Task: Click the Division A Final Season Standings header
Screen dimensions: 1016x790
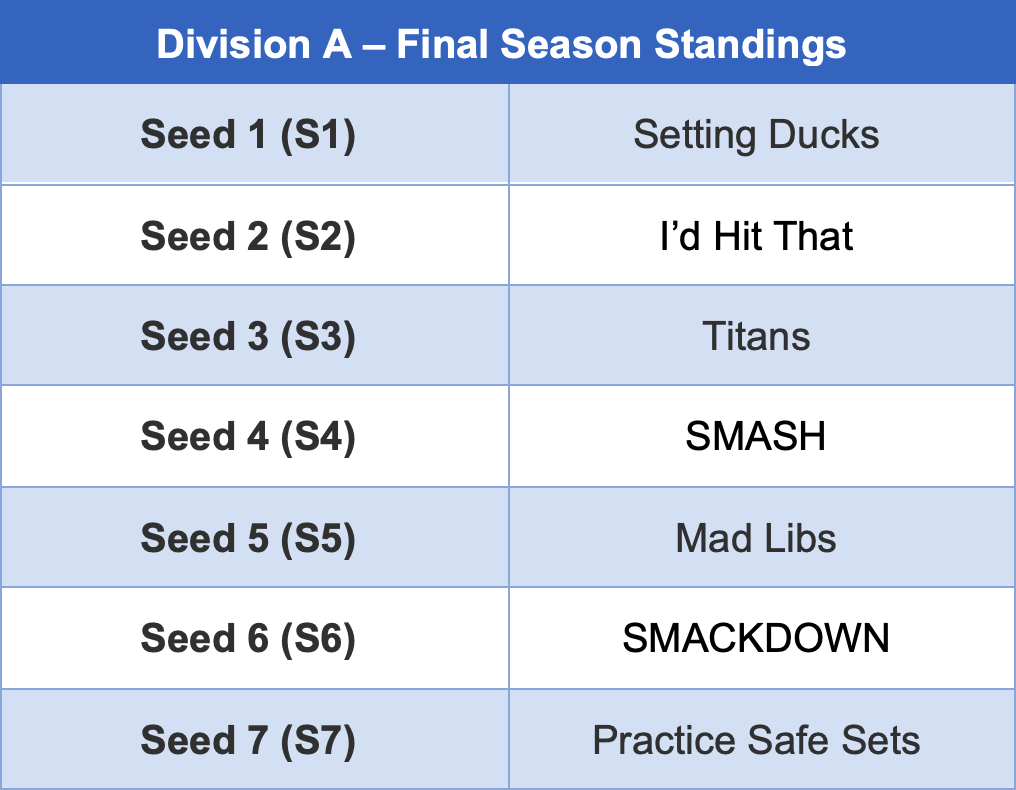Action: click(x=501, y=43)
